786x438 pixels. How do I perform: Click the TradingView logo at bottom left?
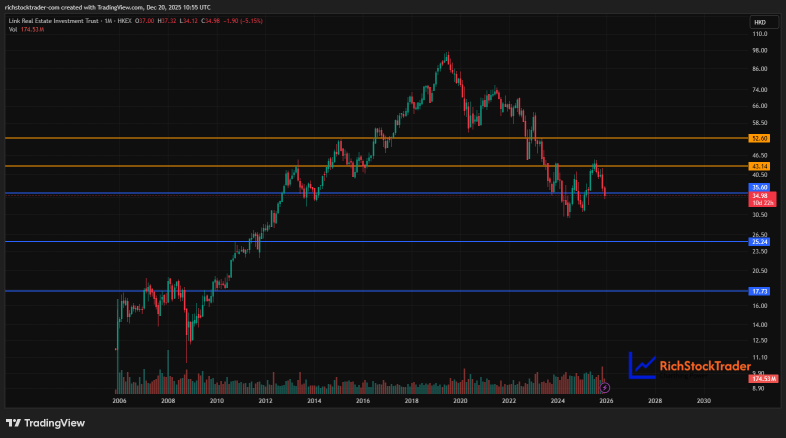tap(45, 423)
